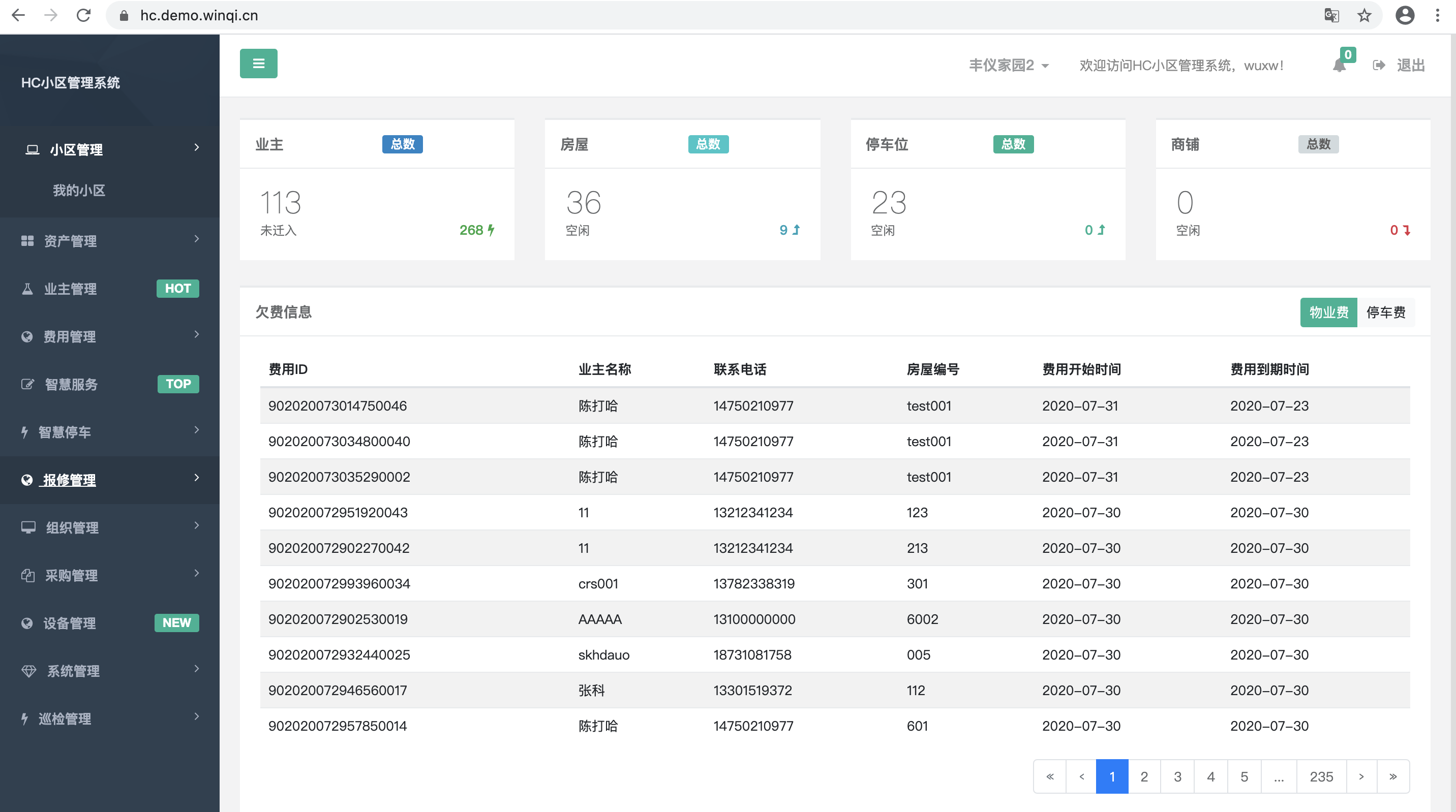Open the 丰仪家园2 community dropdown
Image resolution: width=1456 pixels, height=812 pixels.
click(1008, 66)
